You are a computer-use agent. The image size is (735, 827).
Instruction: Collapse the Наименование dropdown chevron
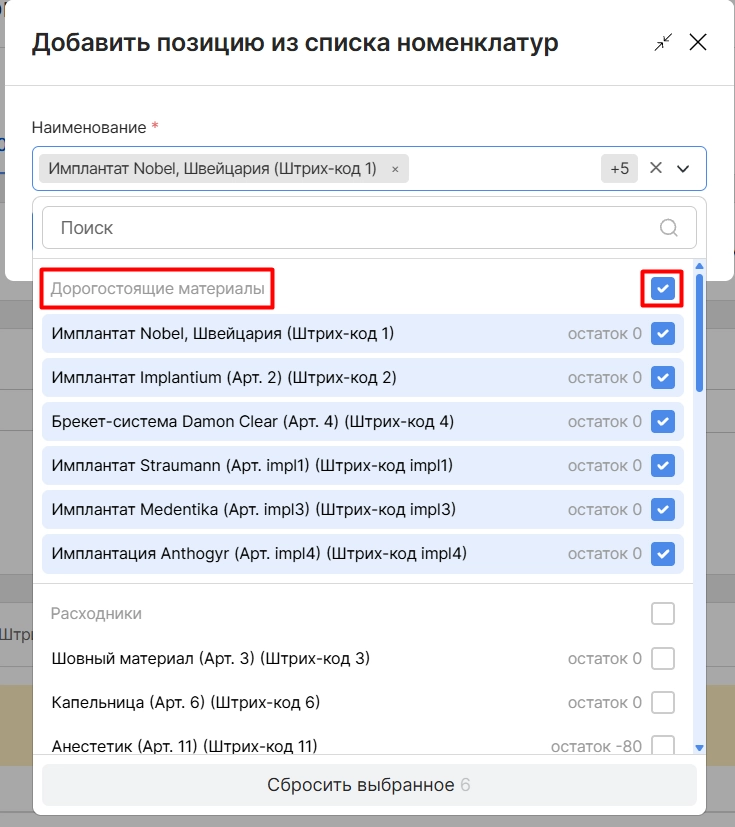point(683,169)
